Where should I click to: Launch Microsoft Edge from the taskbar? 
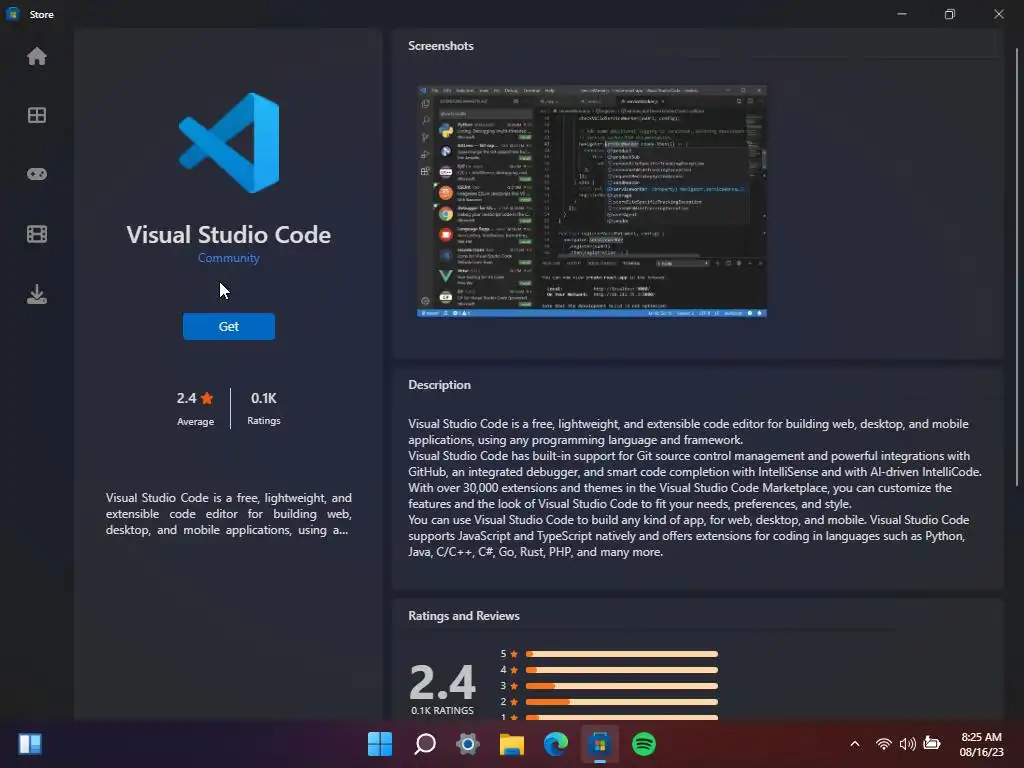click(x=556, y=744)
